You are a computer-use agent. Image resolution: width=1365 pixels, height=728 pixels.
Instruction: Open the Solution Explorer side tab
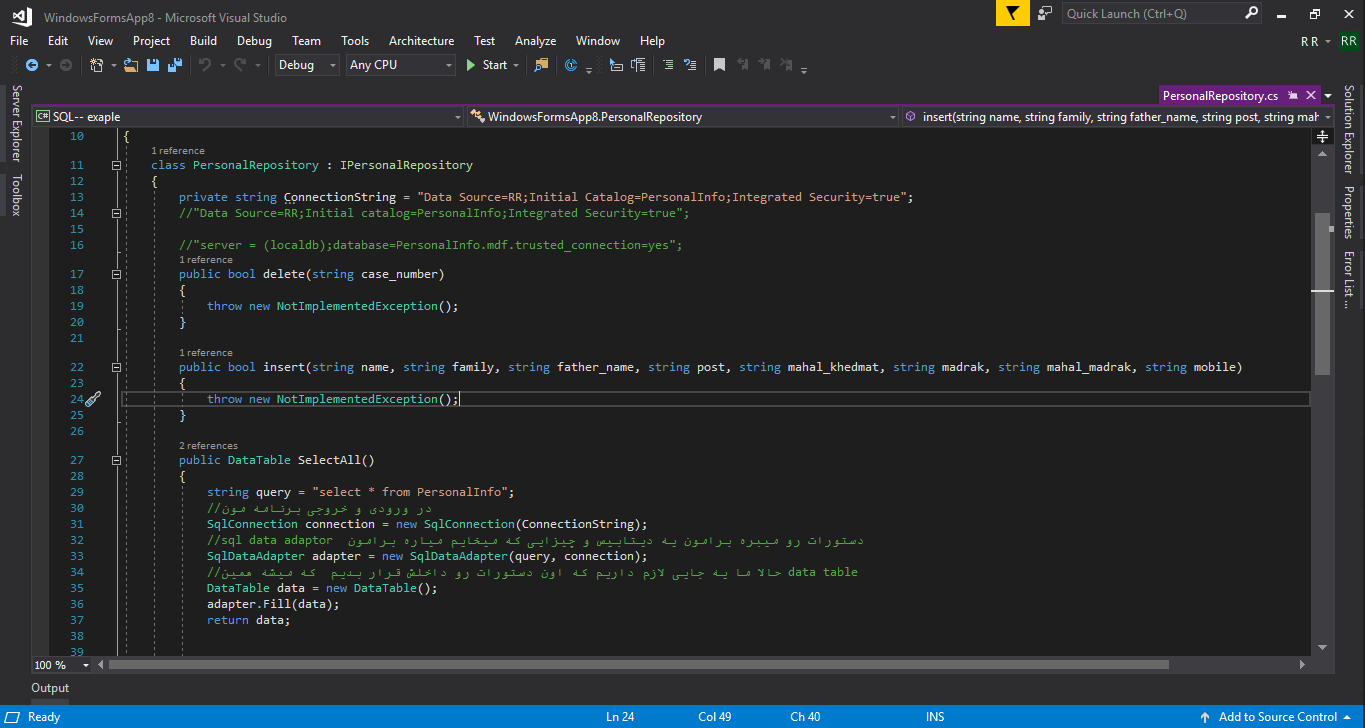pyautogui.click(x=1348, y=129)
